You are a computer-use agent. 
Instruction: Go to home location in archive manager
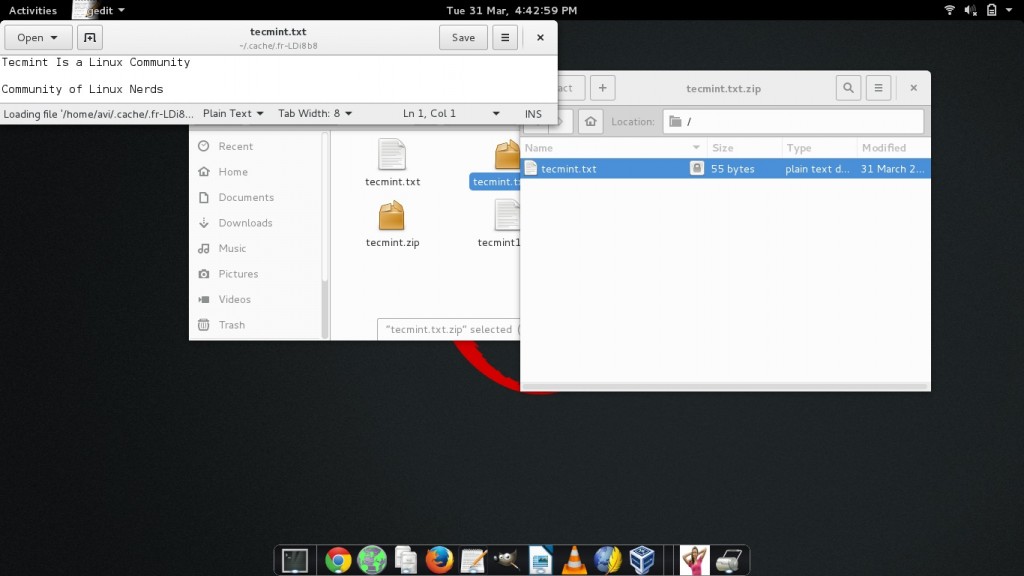coord(591,122)
